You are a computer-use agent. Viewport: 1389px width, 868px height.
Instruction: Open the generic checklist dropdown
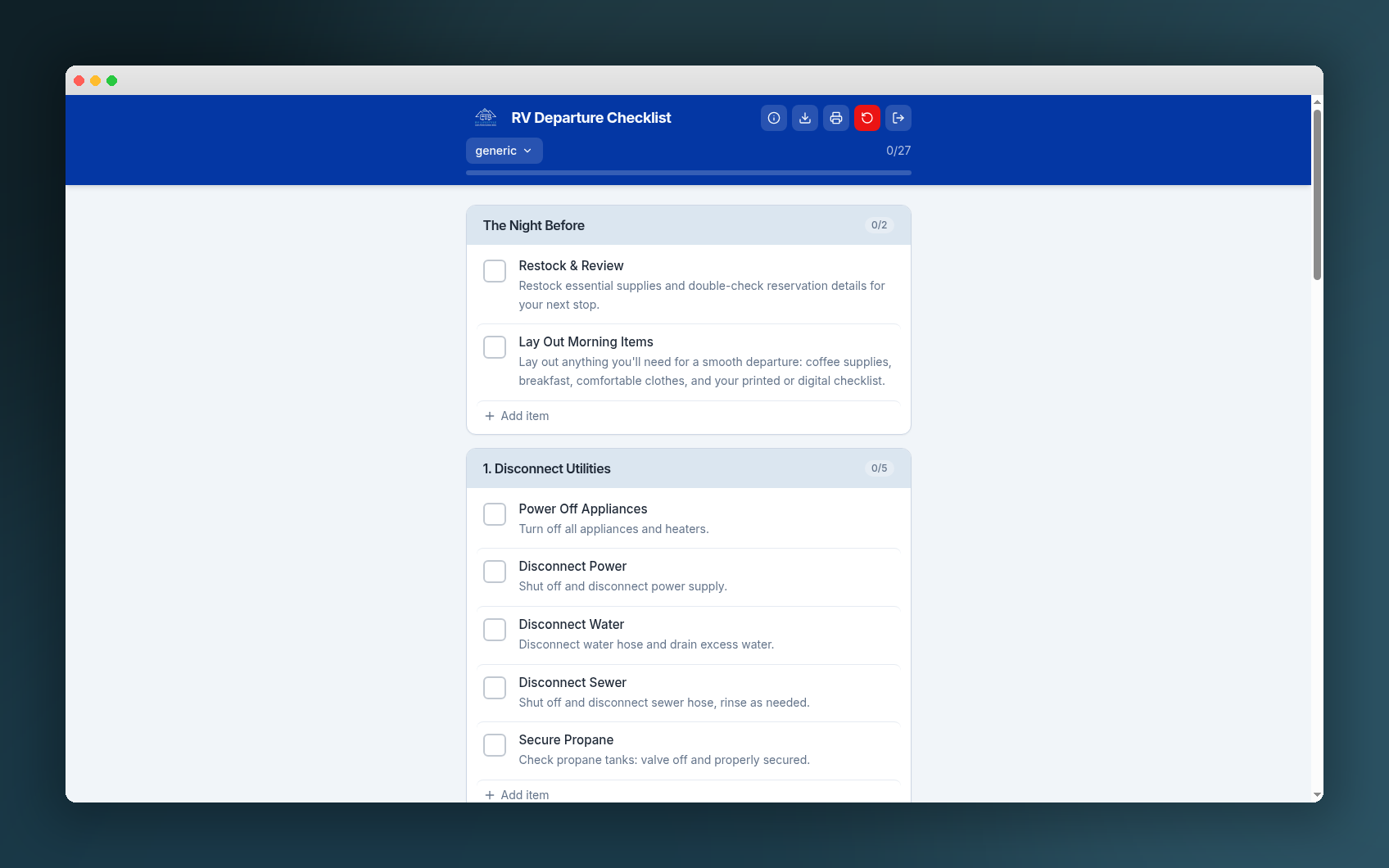pos(504,151)
